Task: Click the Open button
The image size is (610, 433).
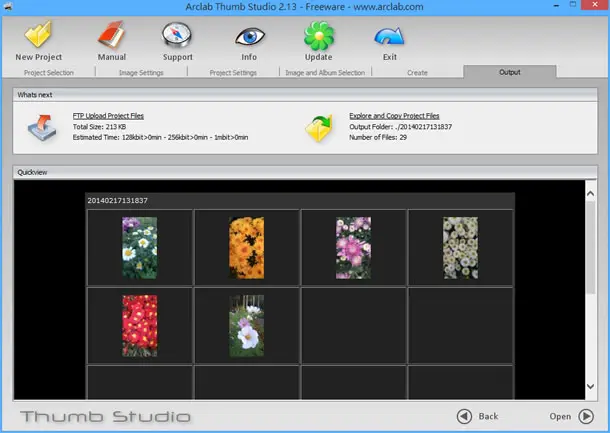Action: [x=572, y=416]
